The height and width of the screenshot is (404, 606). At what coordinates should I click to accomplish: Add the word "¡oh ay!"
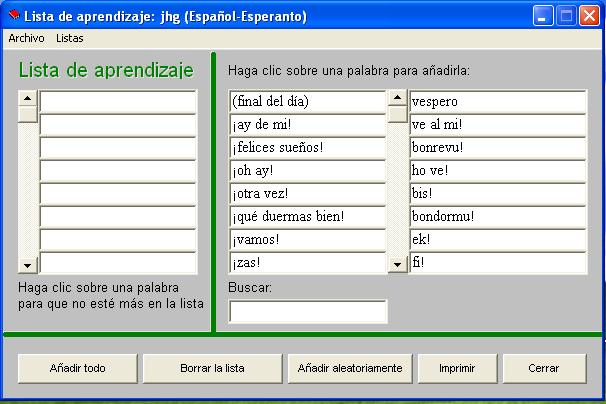click(308, 171)
